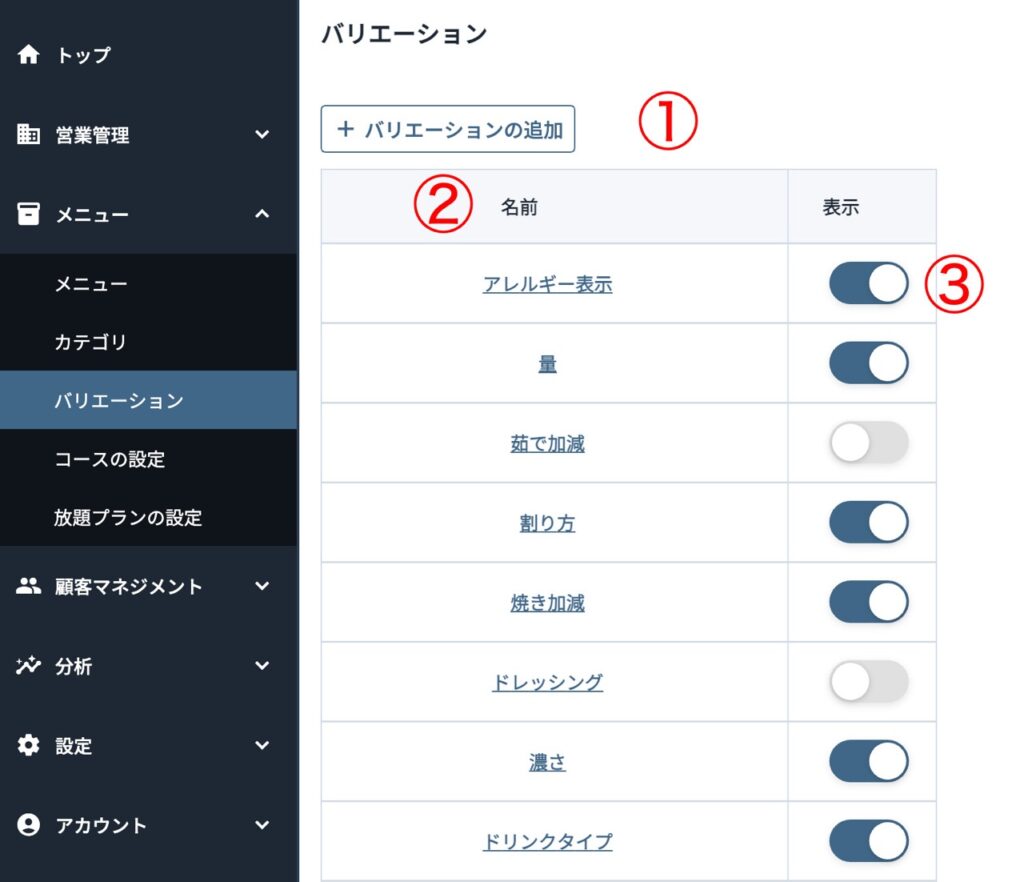Click the home icon beside トップ
1024x882 pixels.
pos(29,55)
